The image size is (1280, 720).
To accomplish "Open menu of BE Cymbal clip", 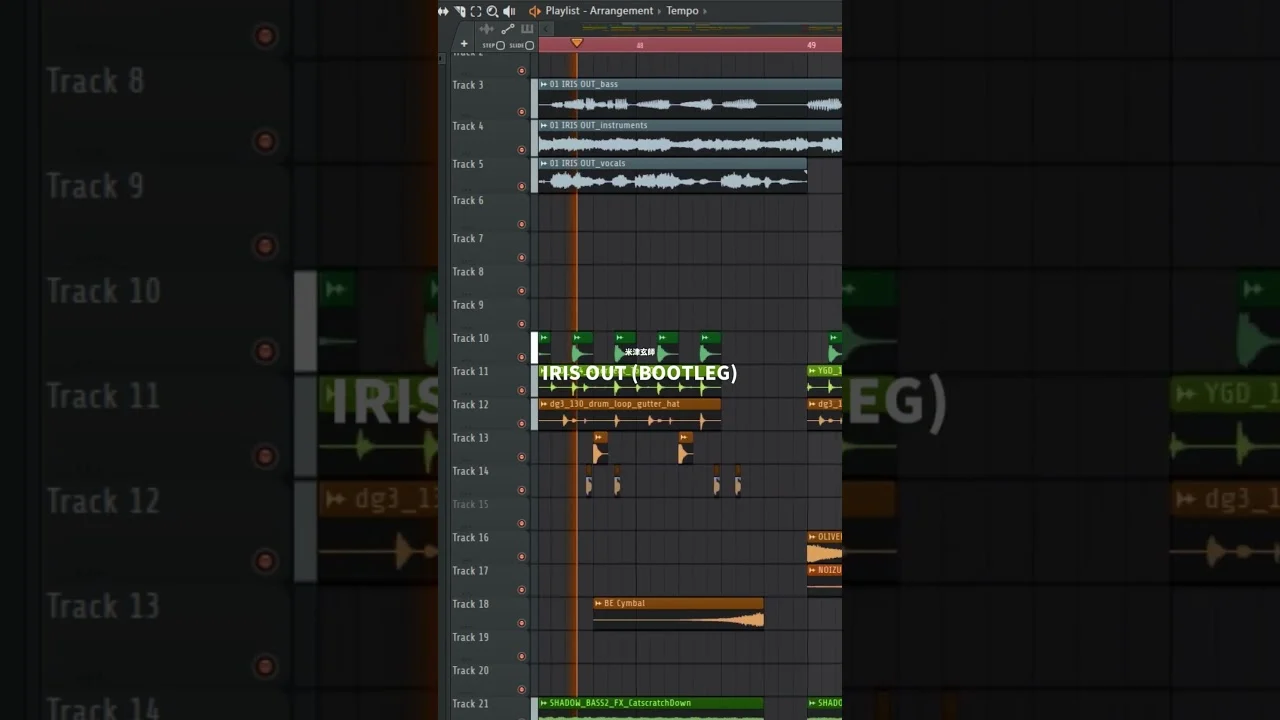I will [x=599, y=603].
